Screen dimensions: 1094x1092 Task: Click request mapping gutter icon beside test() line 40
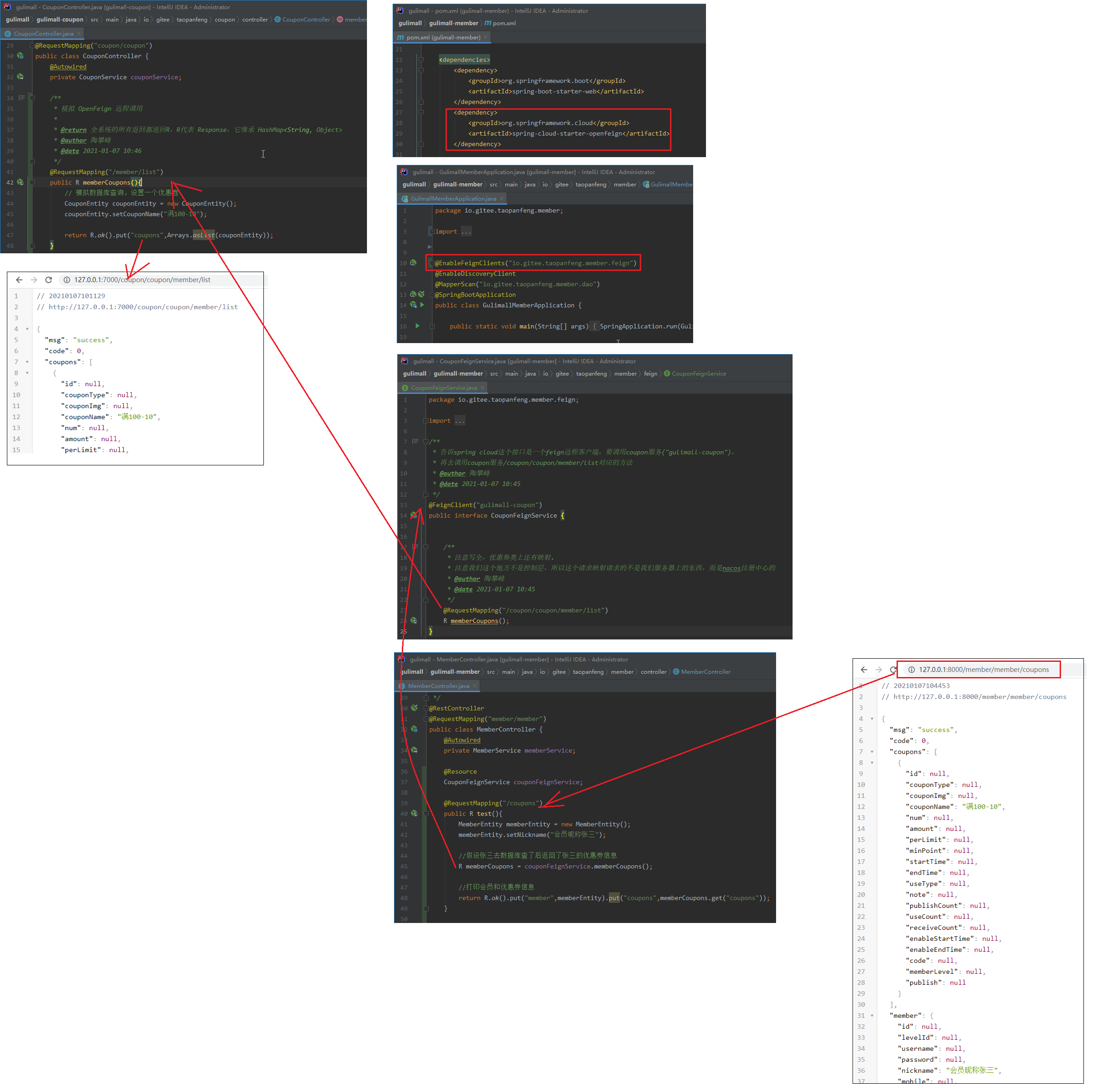tap(415, 814)
